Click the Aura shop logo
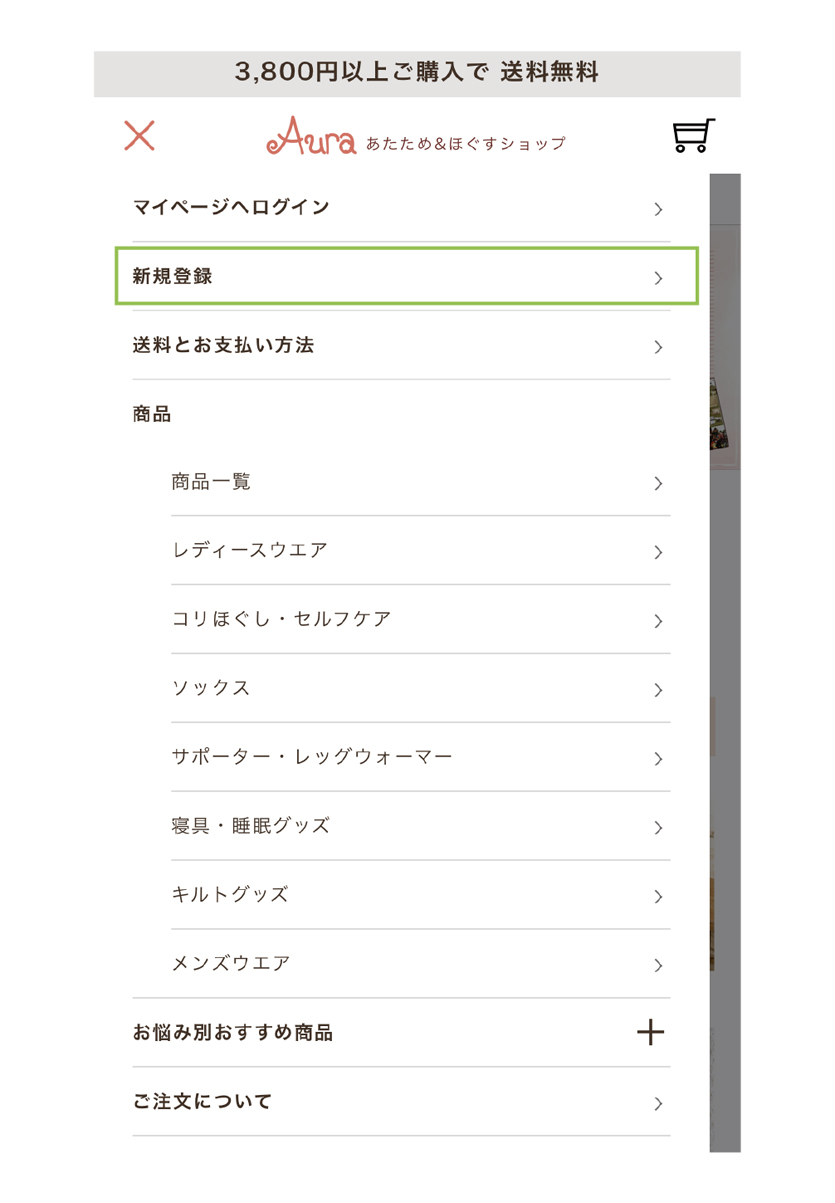Image resolution: width=835 pixels, height=1203 pixels. coord(415,135)
